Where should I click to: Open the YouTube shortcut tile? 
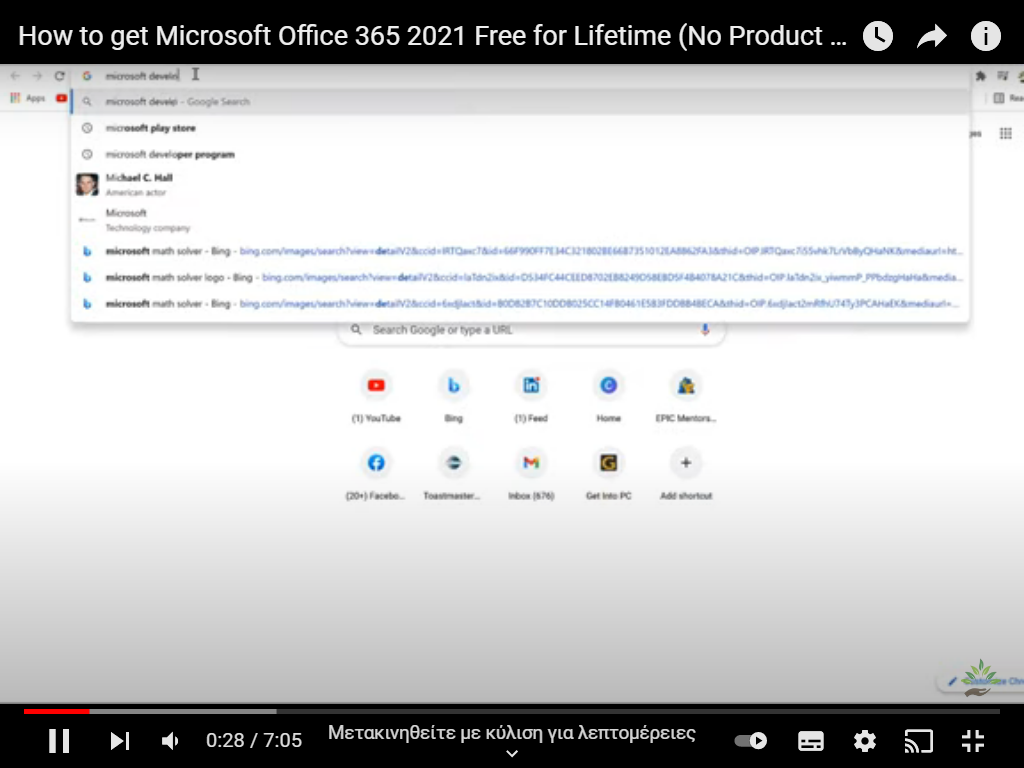click(x=376, y=395)
